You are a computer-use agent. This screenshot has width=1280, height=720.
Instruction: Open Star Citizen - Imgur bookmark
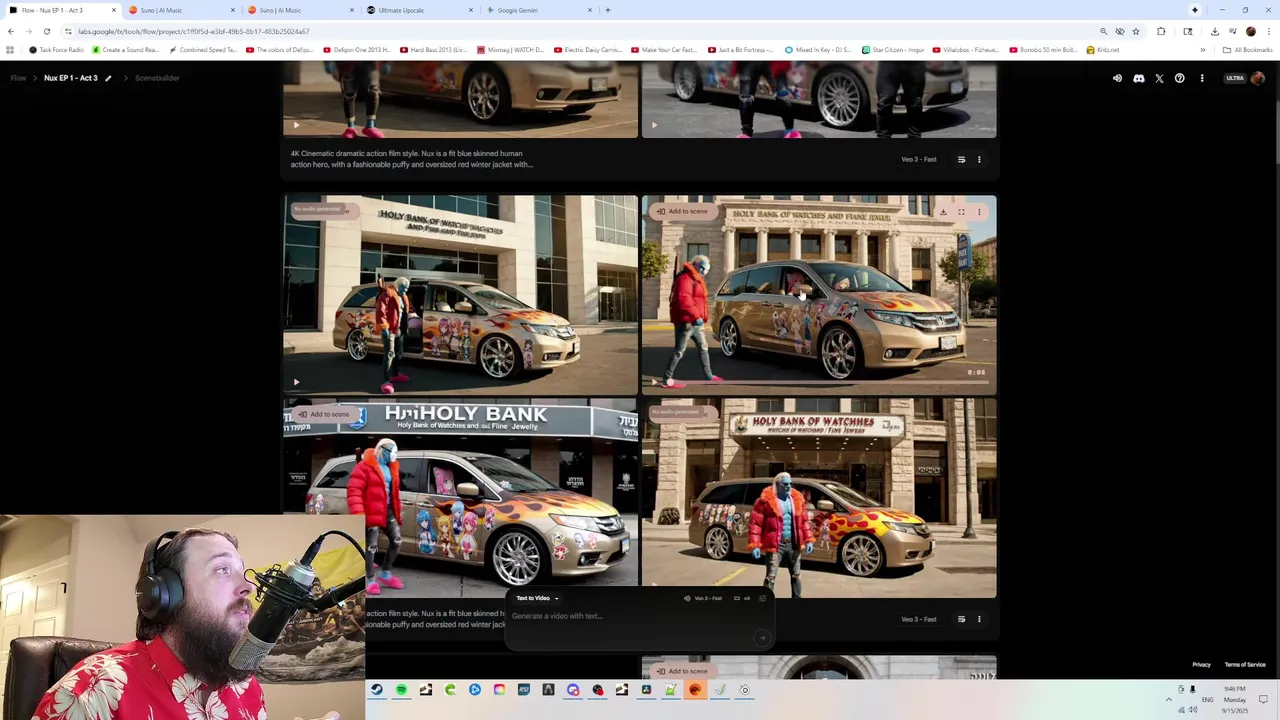point(893,49)
